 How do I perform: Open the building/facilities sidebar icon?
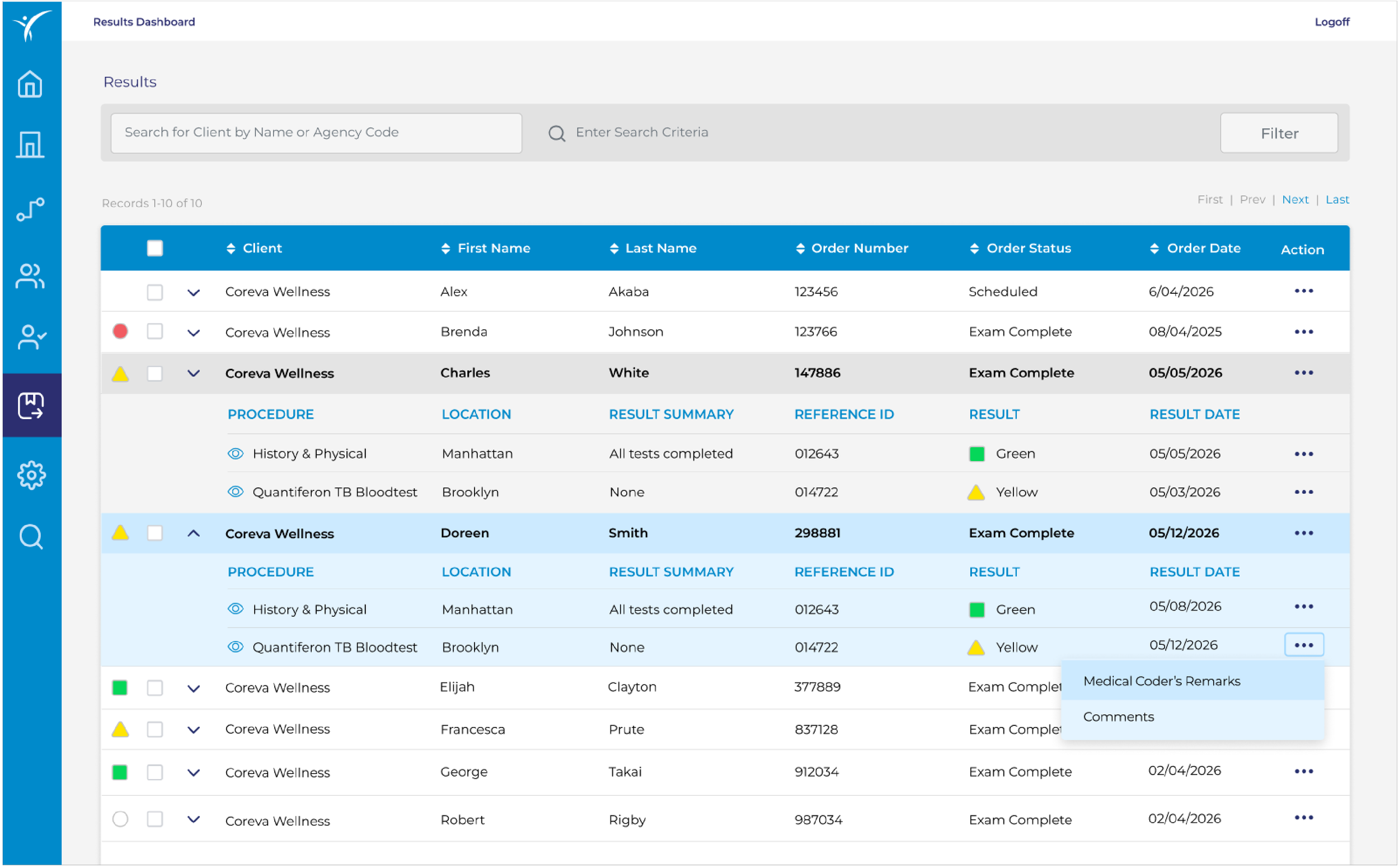coord(30,144)
